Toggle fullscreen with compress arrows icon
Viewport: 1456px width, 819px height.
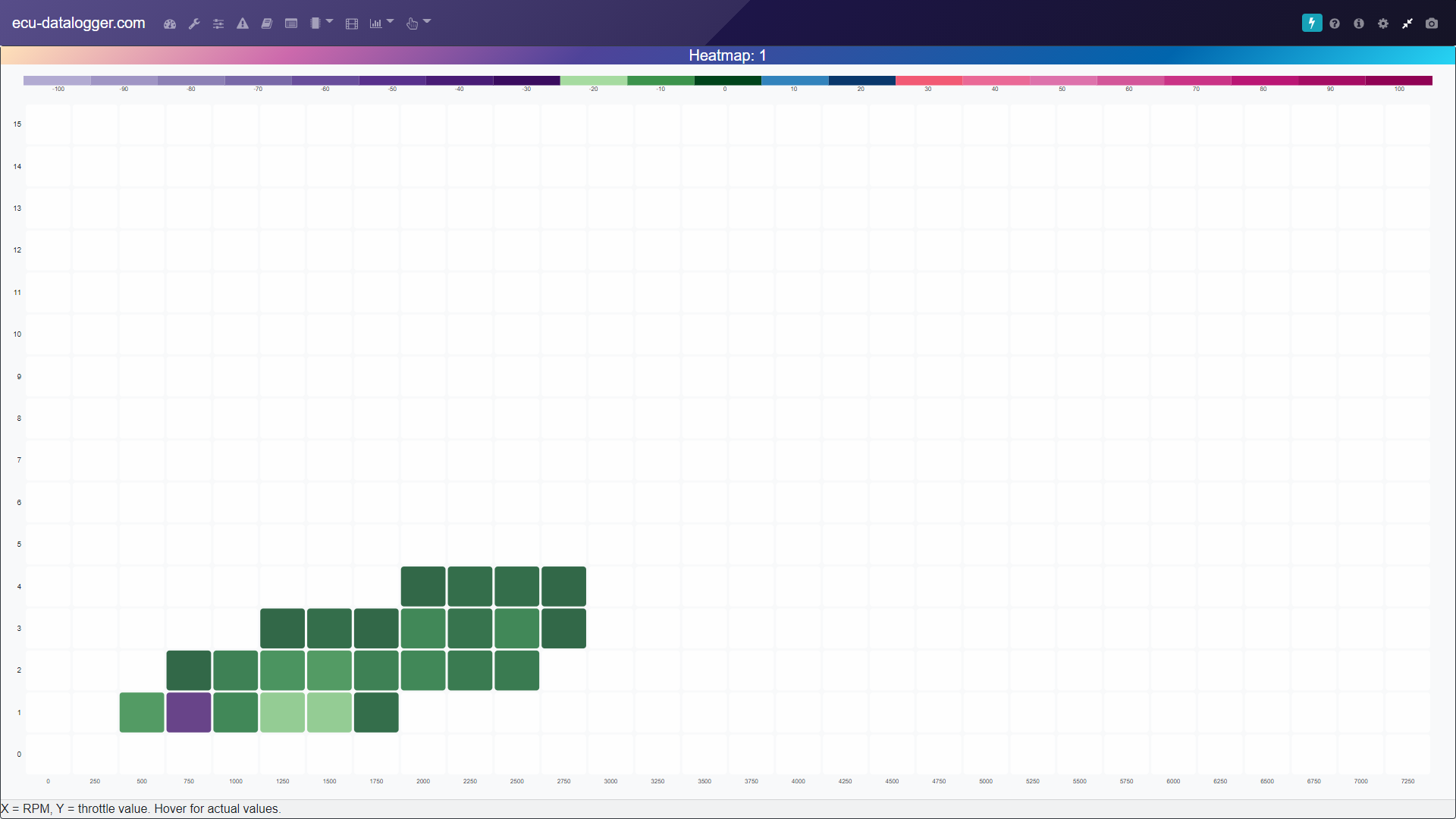click(1407, 24)
